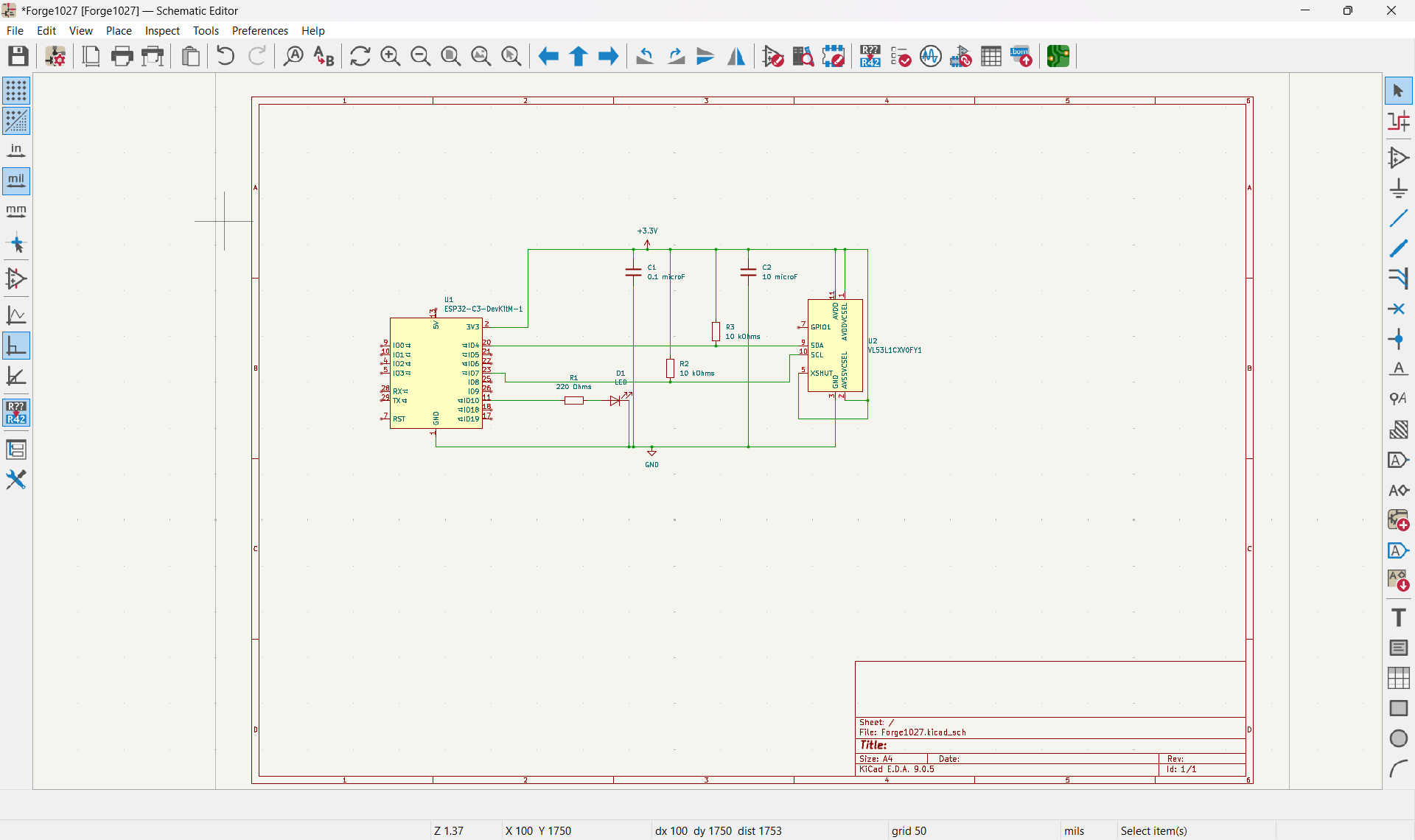Run the Electrical Rules Checker

point(901,56)
